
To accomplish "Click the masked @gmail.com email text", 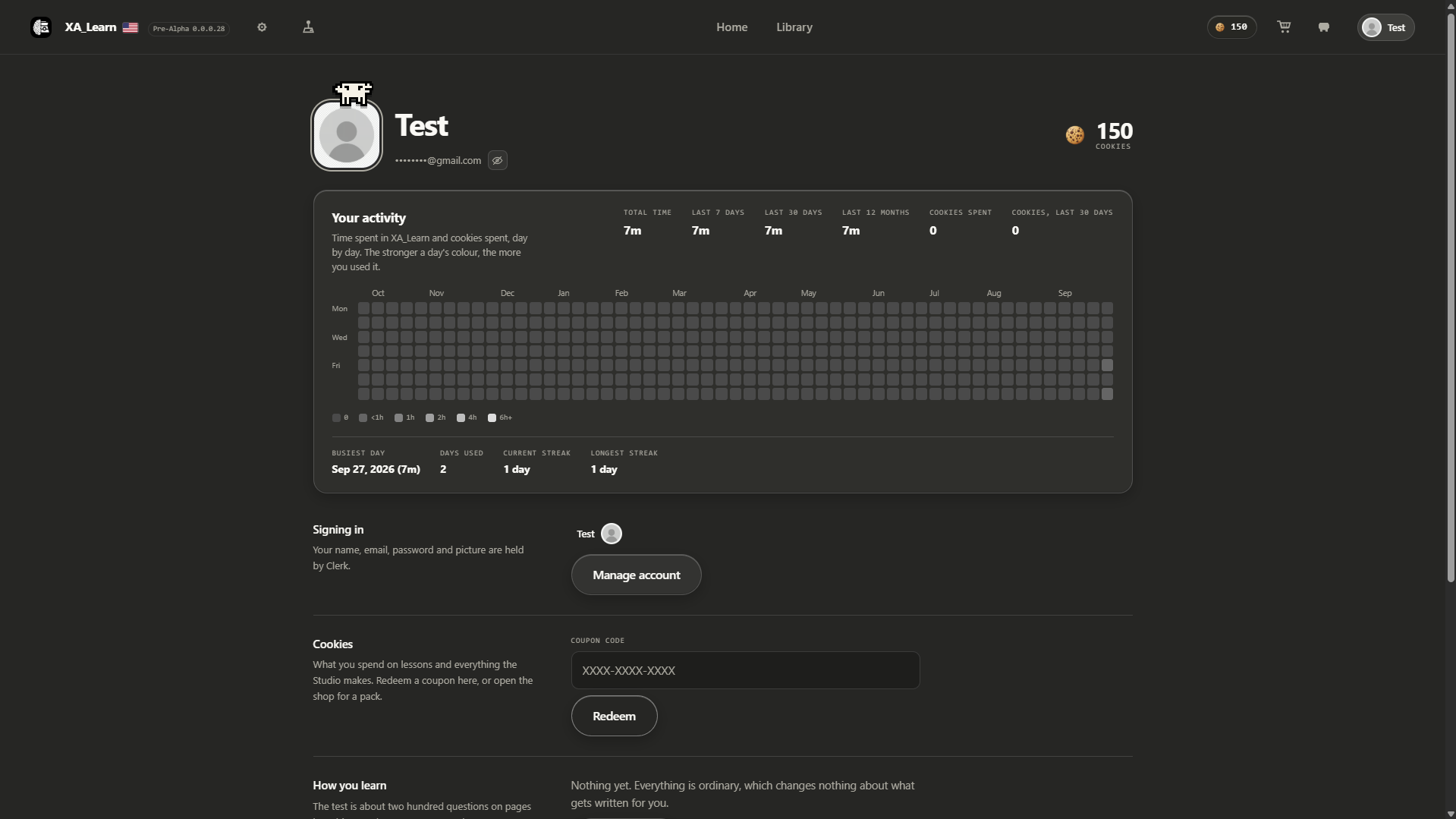I will tap(438, 160).
